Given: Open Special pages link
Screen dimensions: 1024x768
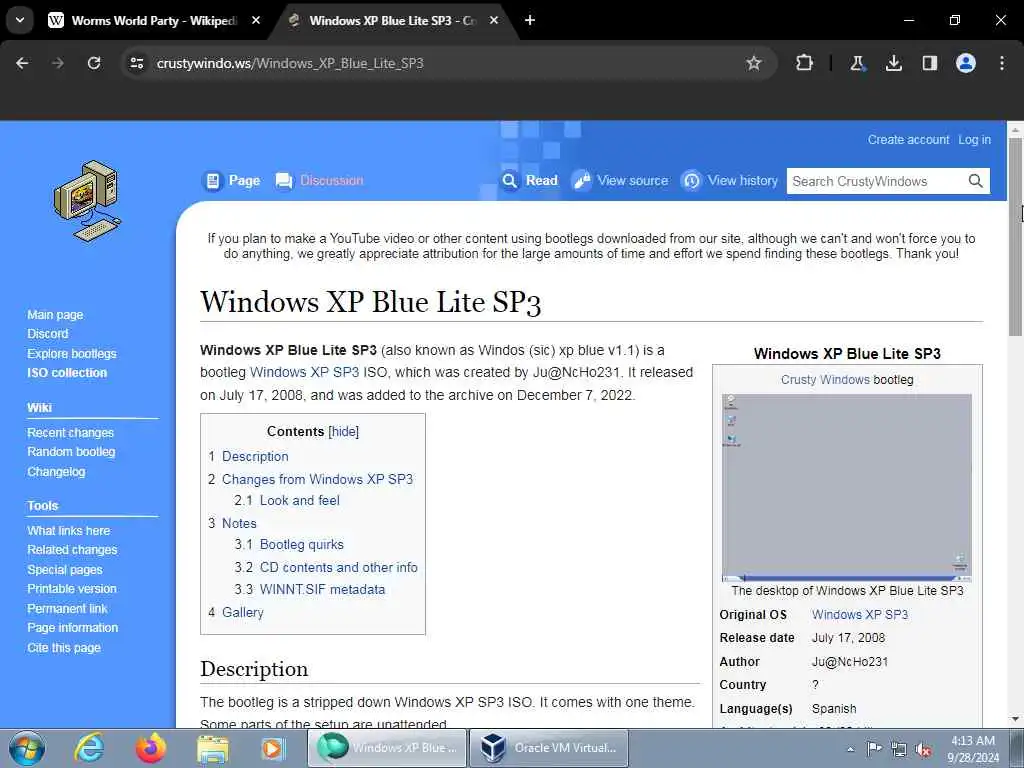Looking at the screenshot, I should tap(65, 569).
